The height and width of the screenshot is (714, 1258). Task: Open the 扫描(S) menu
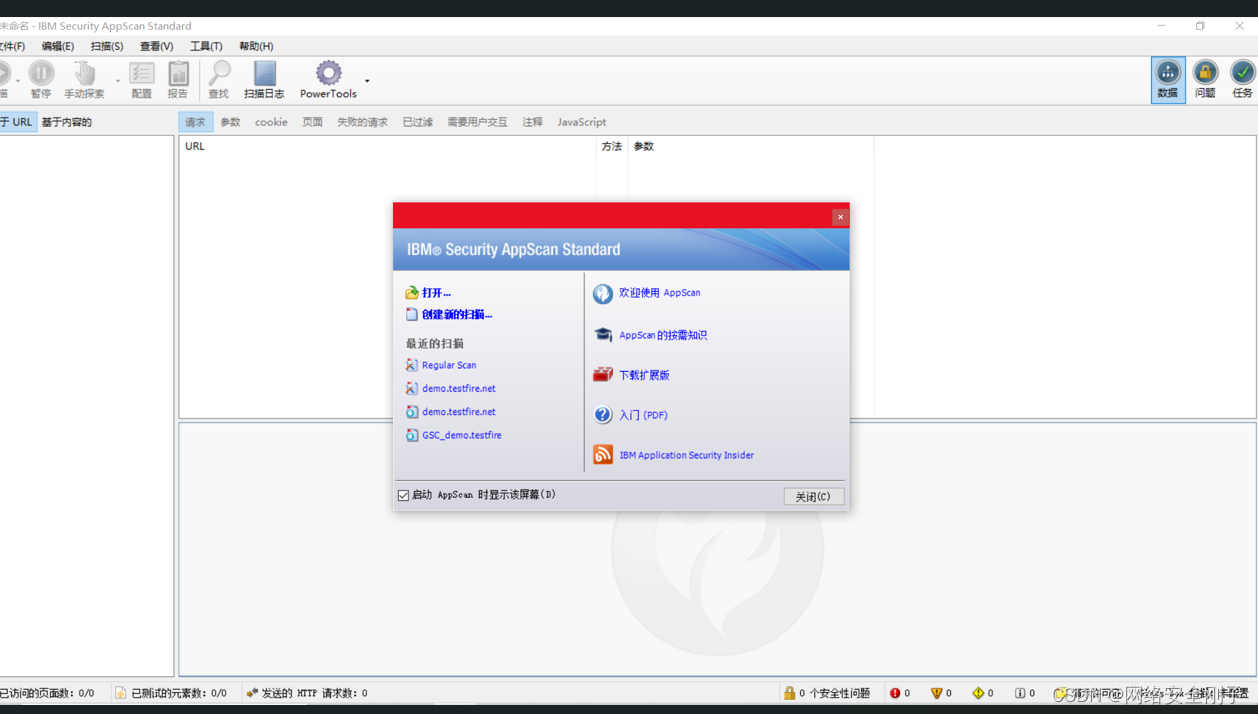click(107, 46)
